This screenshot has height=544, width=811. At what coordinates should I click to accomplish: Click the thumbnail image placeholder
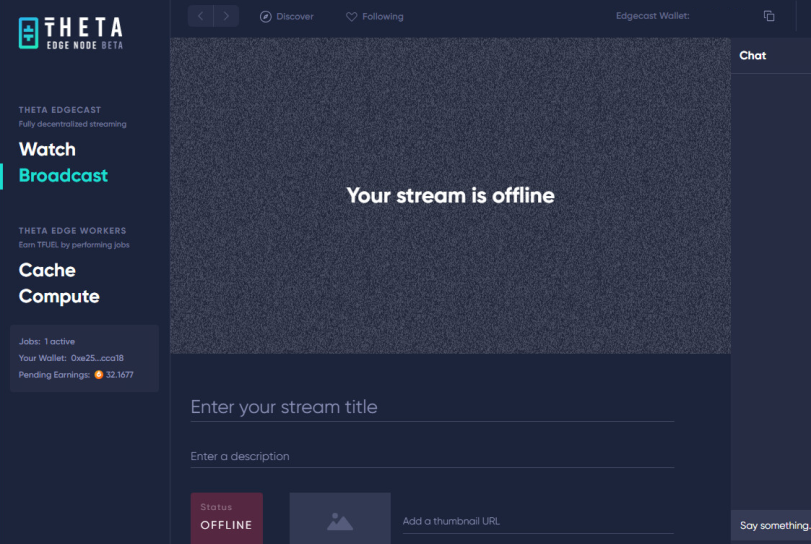340,518
